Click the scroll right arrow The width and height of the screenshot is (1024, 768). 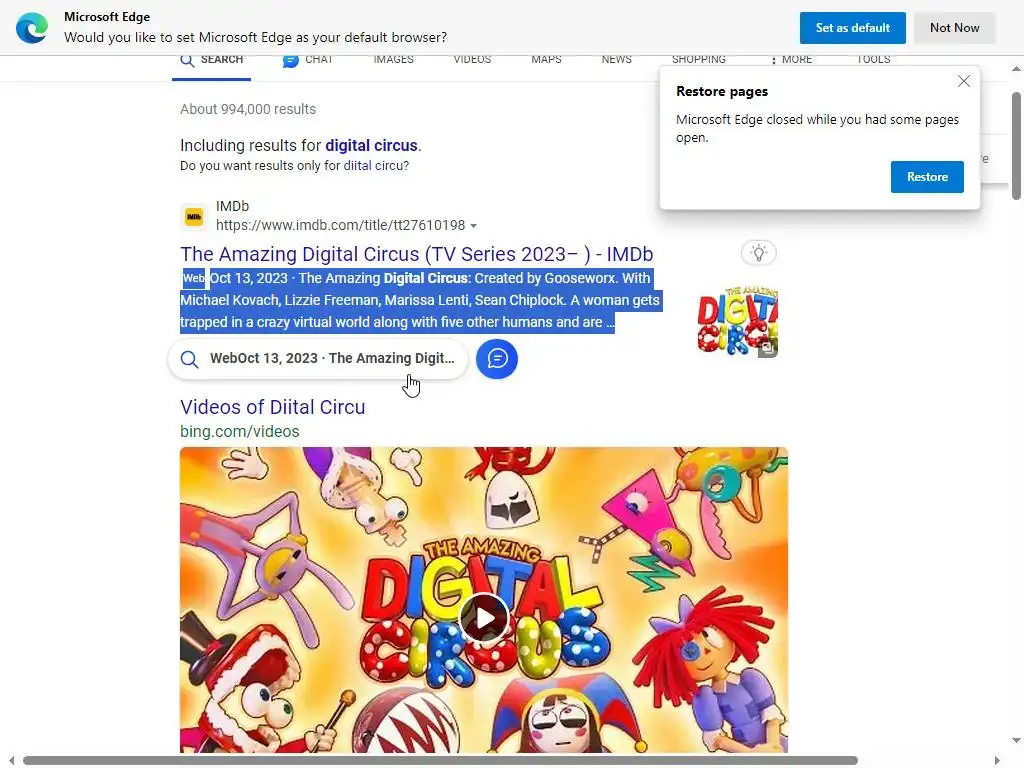coord(997,761)
